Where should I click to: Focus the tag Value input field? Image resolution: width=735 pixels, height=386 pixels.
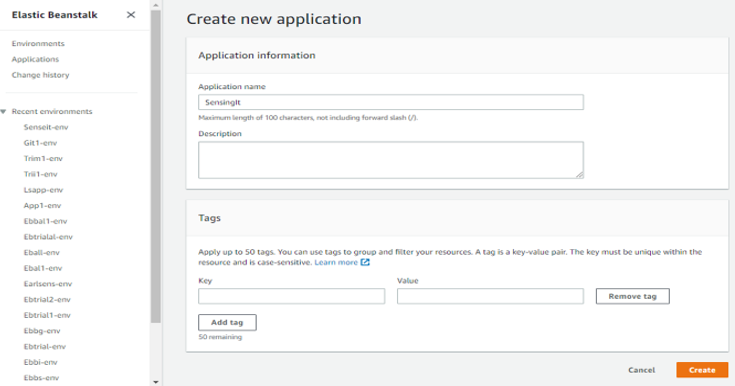(490, 296)
